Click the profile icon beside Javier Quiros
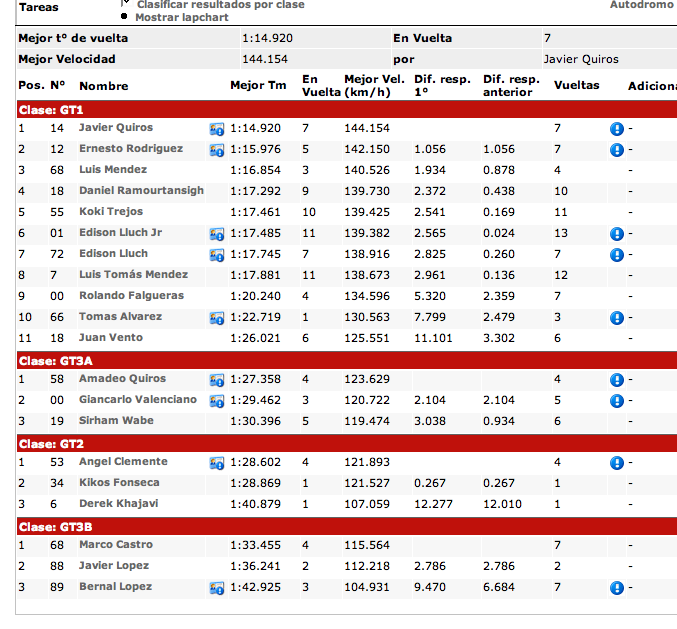 (x=216, y=129)
